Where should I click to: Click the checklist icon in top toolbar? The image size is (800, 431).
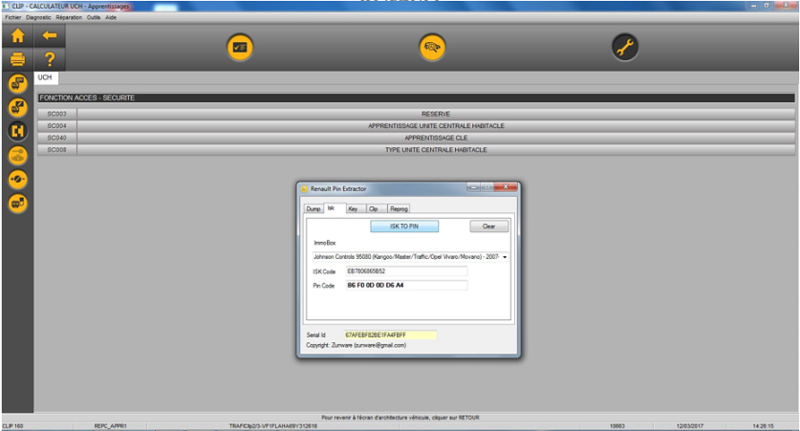(240, 47)
